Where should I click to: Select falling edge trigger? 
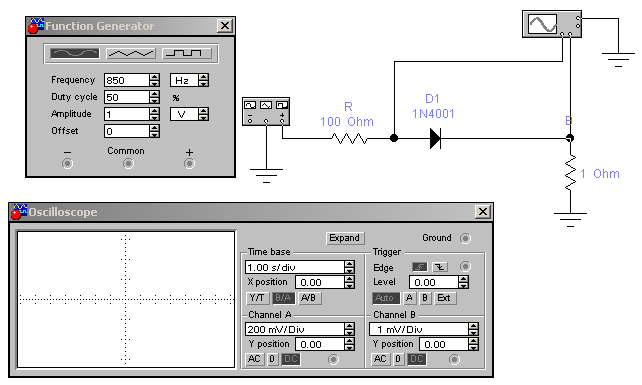click(440, 267)
